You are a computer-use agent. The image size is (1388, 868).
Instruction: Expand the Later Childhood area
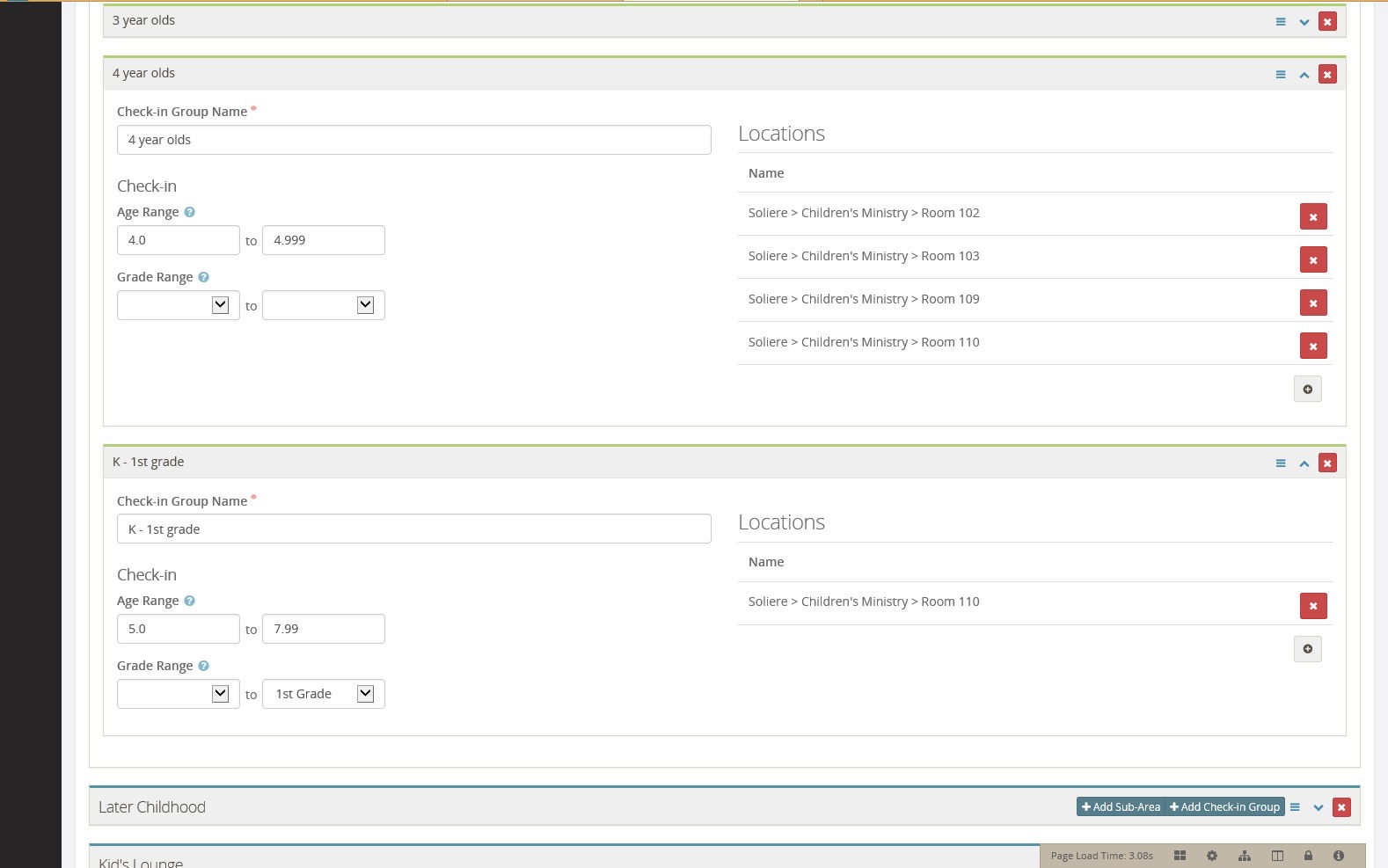pyautogui.click(x=1318, y=807)
